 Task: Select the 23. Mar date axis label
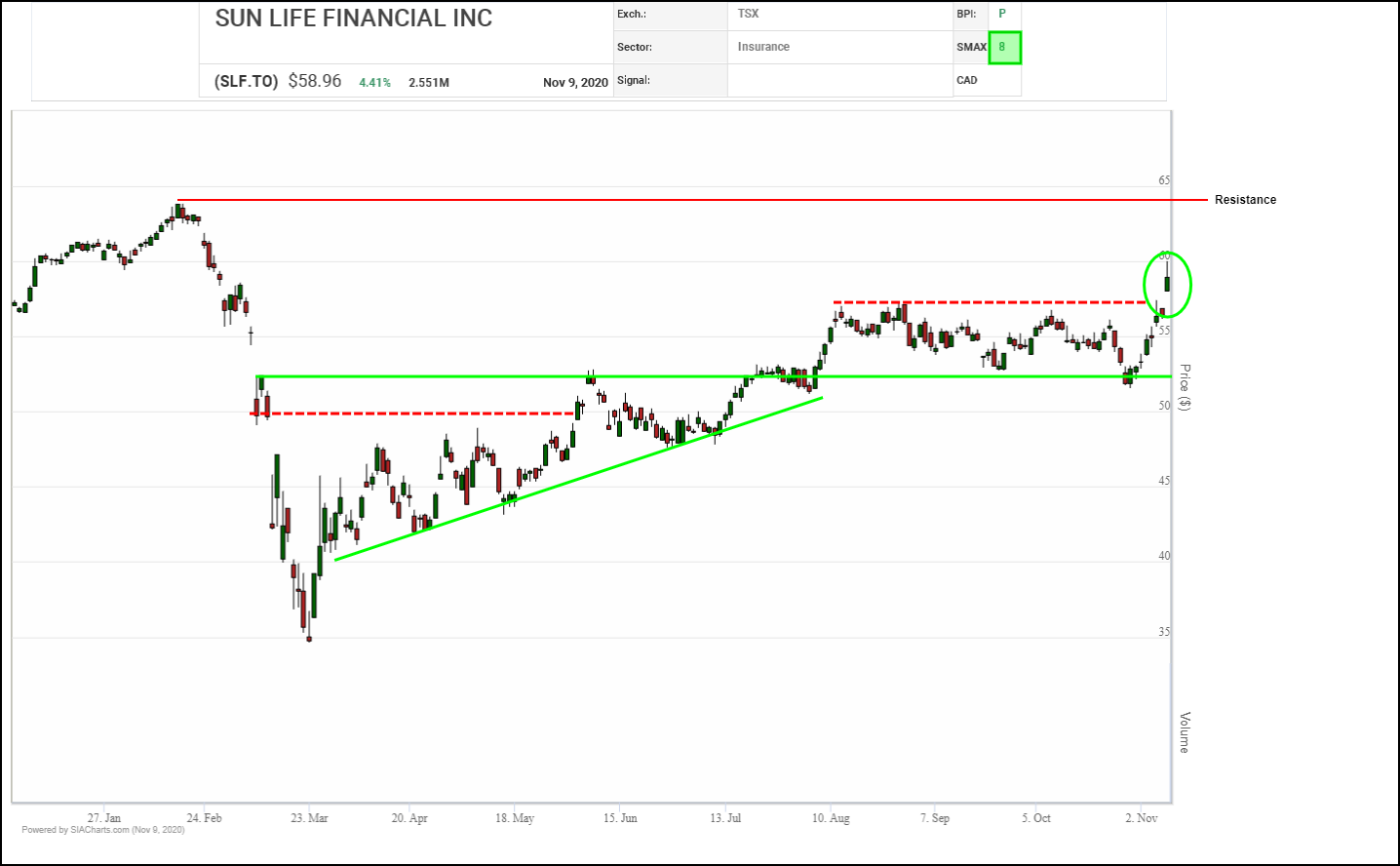(309, 818)
